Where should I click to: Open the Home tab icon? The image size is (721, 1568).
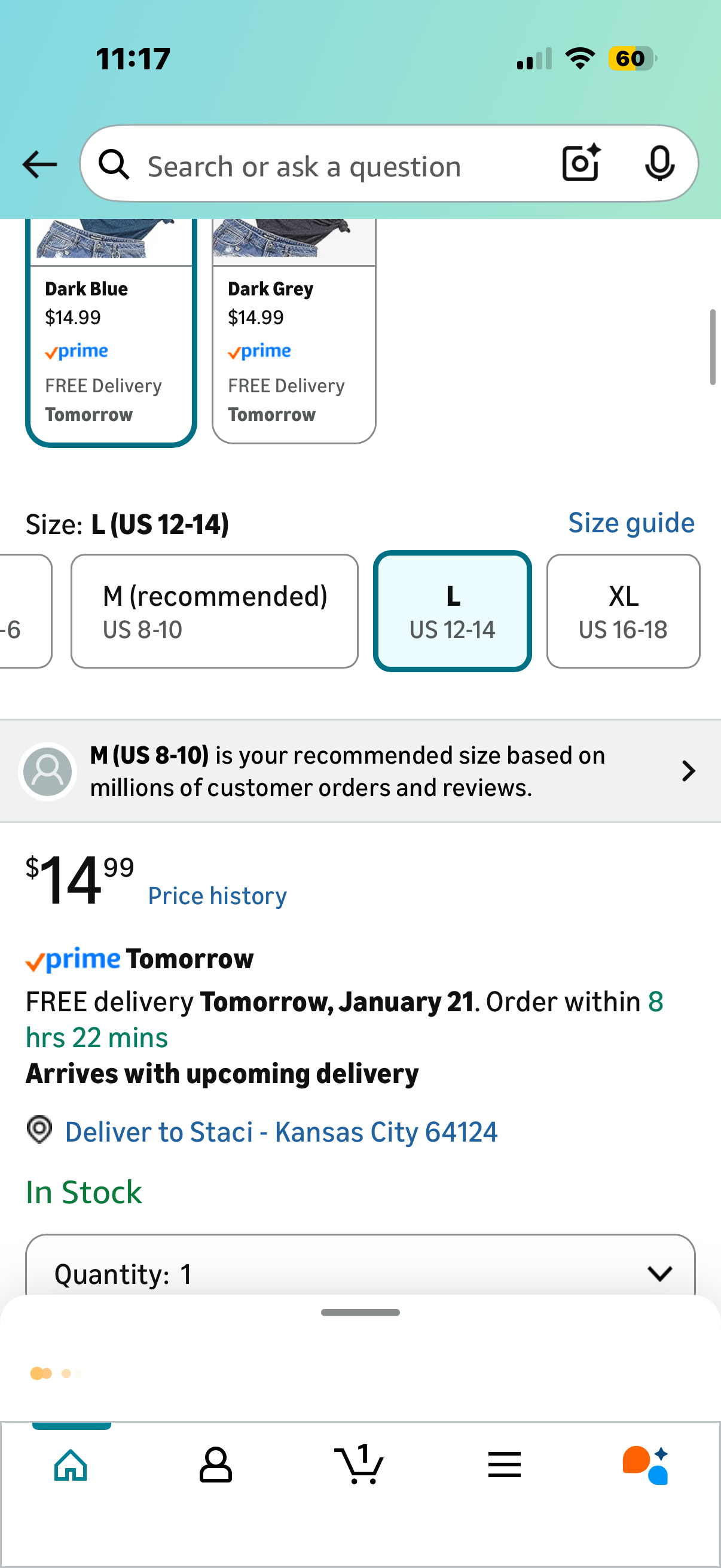point(71,1465)
